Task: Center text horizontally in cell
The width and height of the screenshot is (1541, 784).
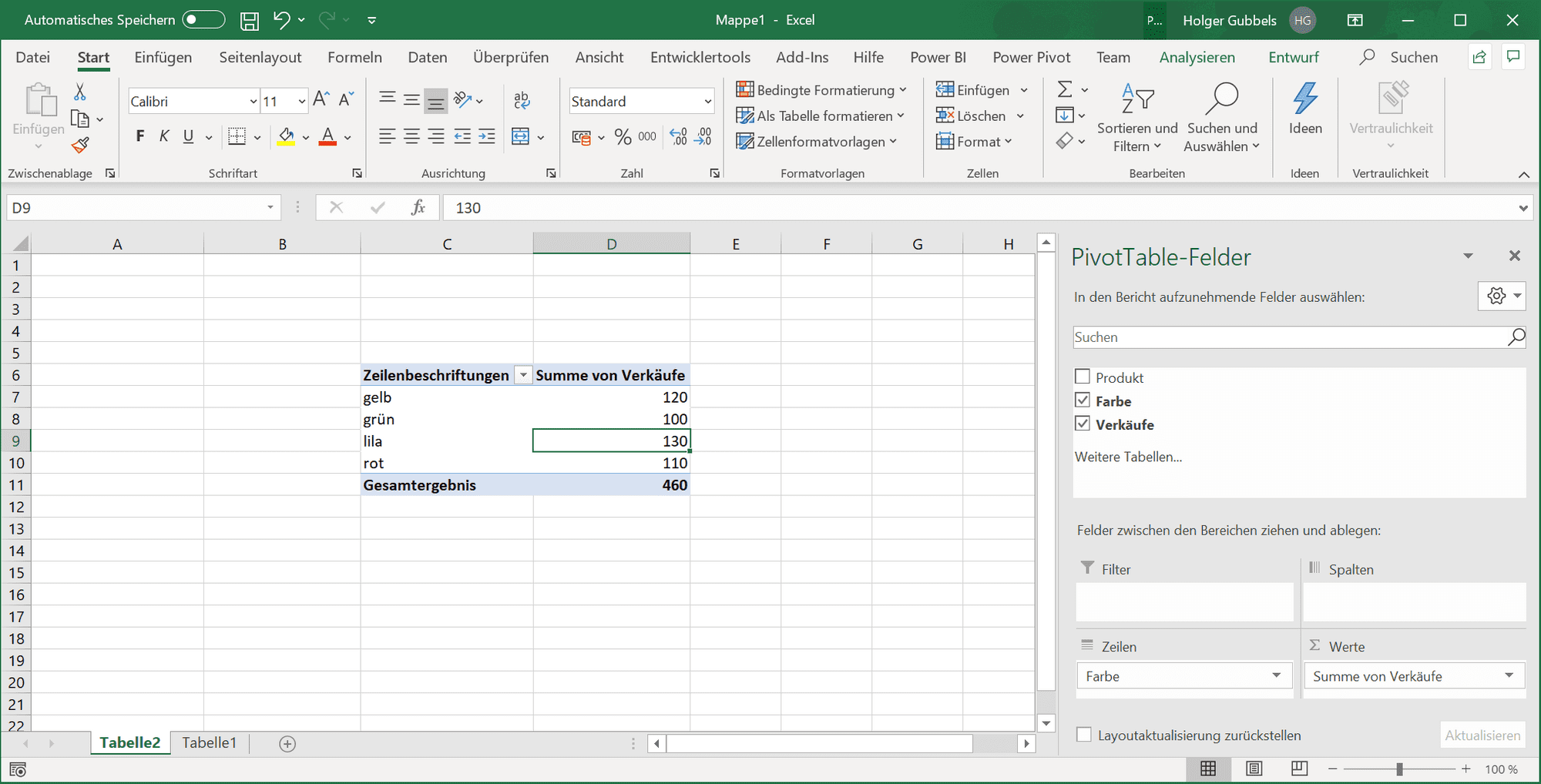Action: tap(411, 136)
